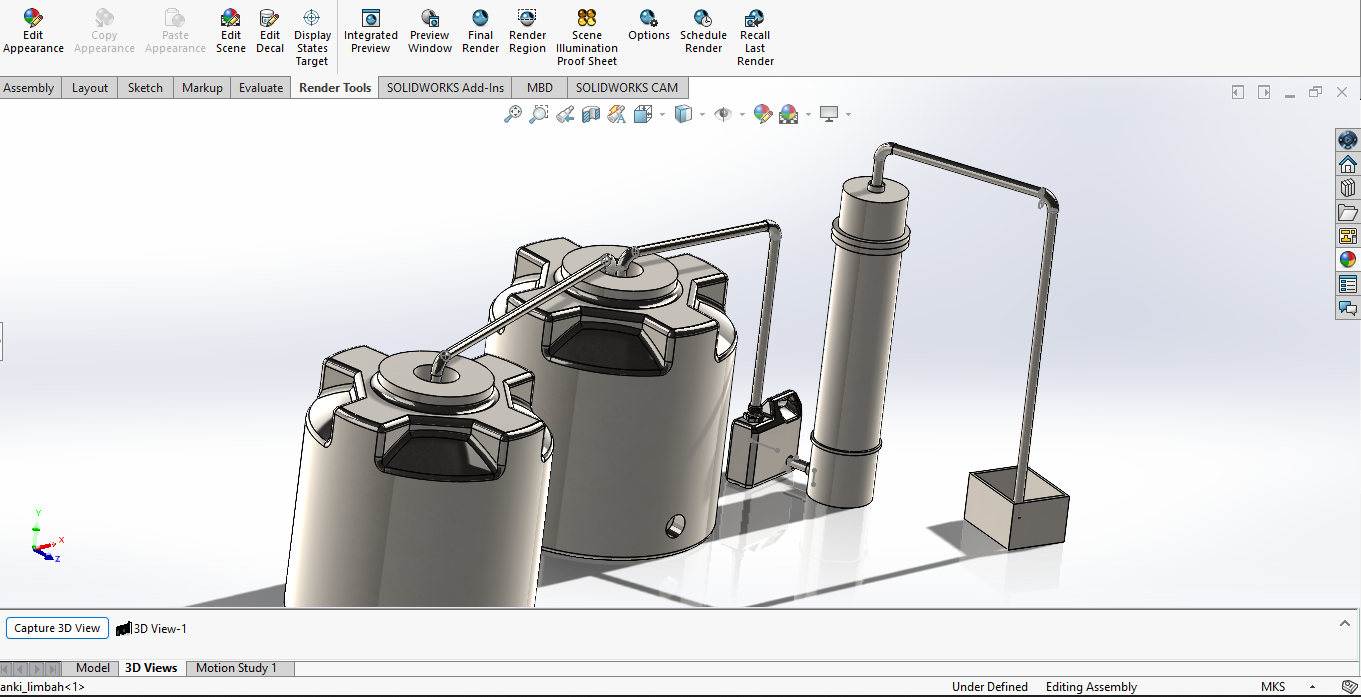The height and width of the screenshot is (697, 1361).
Task: Expand Apply Scene dropdown arrow
Action: click(x=808, y=114)
